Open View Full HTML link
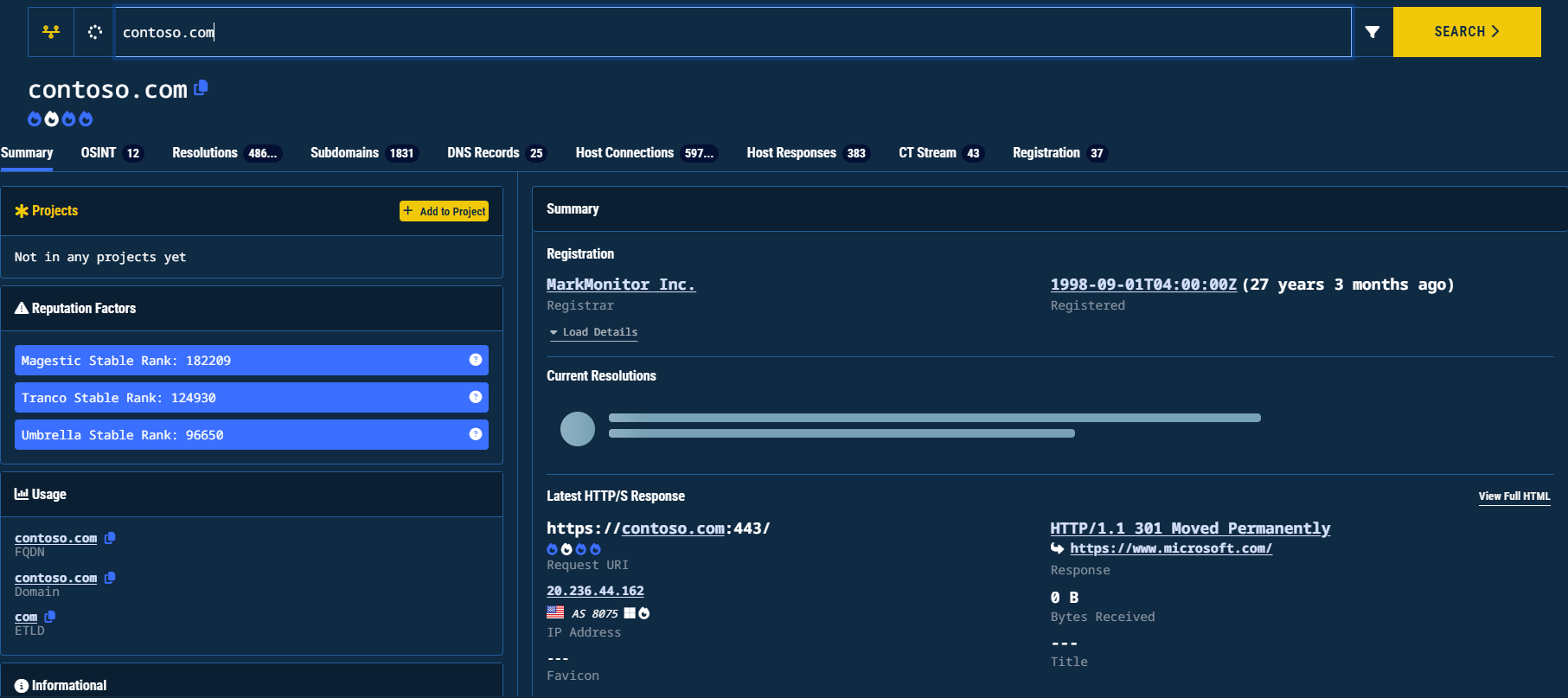The width and height of the screenshot is (1568, 698). 1514,496
